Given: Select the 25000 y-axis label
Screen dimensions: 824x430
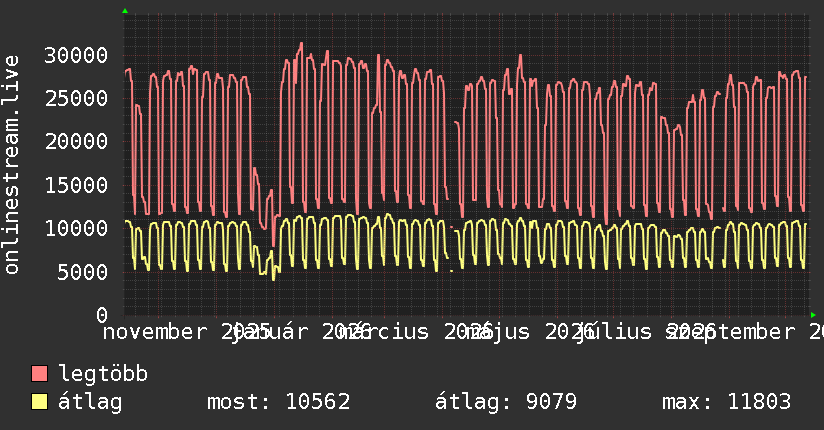Looking at the screenshot, I should (76, 98).
